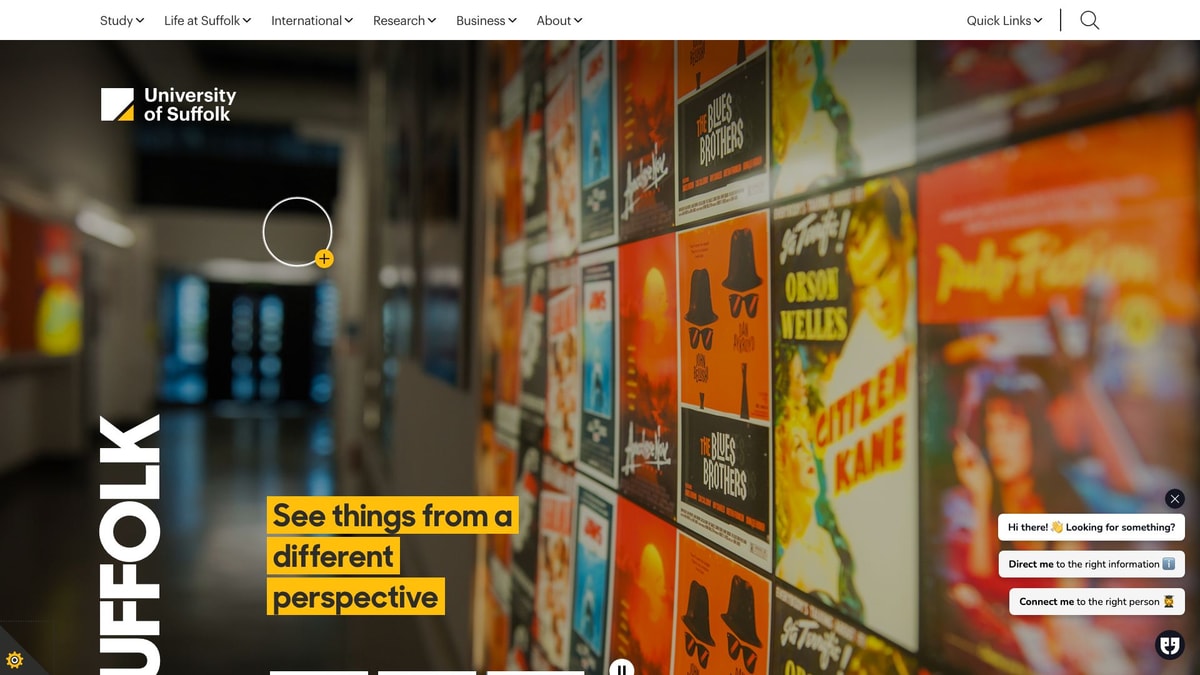Viewport: 1200px width, 675px height.
Task: Click 'Hi there! Looking for something?' bubble
Action: (x=1092, y=527)
